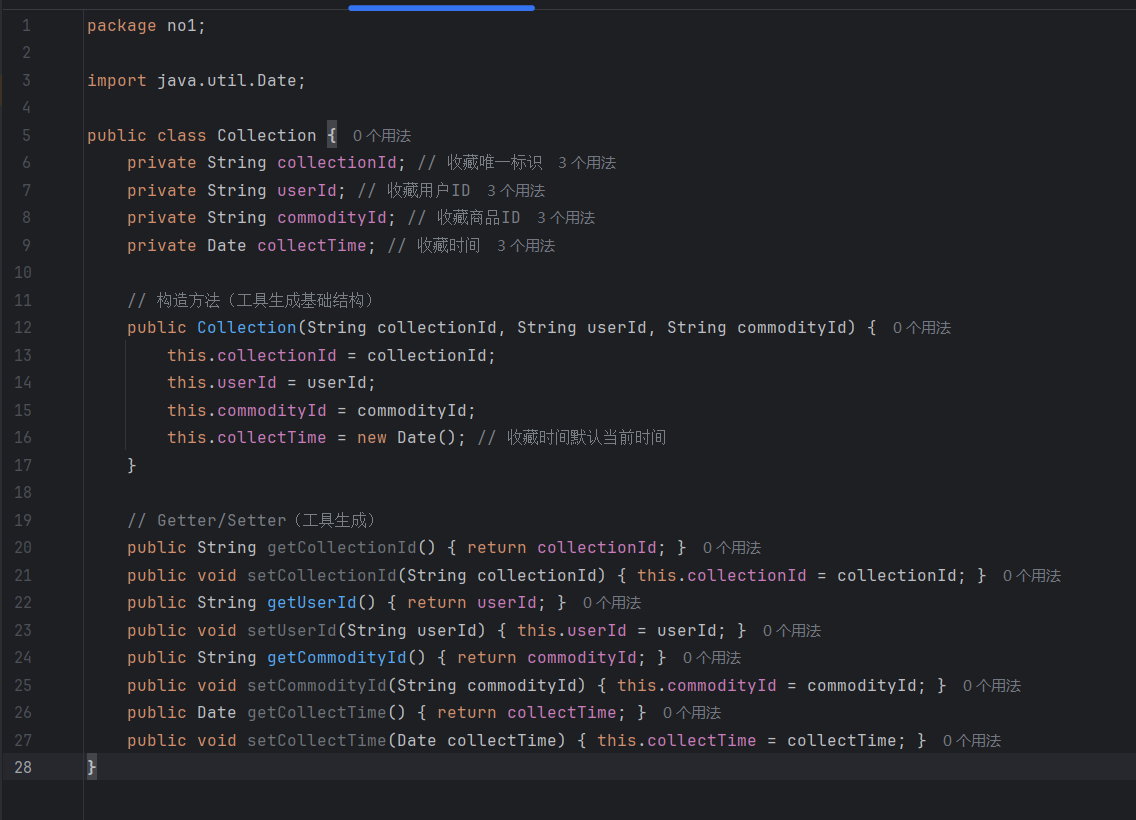Click the blue constructor name 'Collection' on line 12
Viewport: 1136px width, 820px height.
(x=247, y=328)
